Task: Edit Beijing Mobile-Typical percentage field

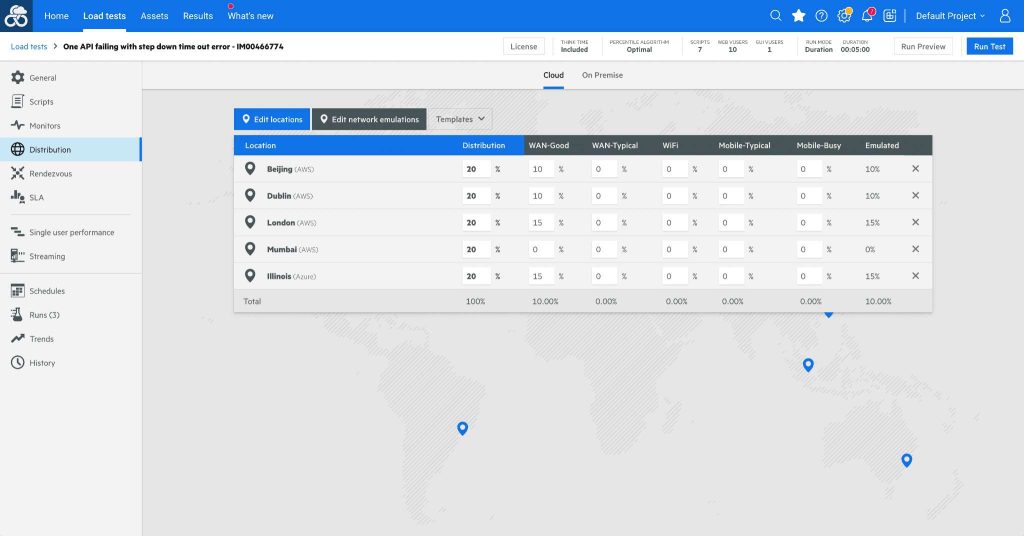Action: [x=731, y=168]
